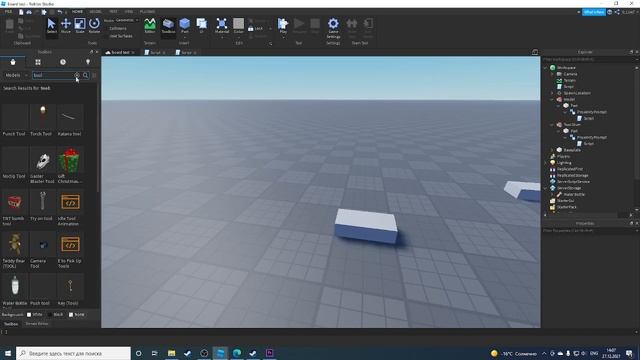This screenshot has width=640, height=360.
Task: Open the Toolbox Inventory grid tab
Action: tap(38, 62)
